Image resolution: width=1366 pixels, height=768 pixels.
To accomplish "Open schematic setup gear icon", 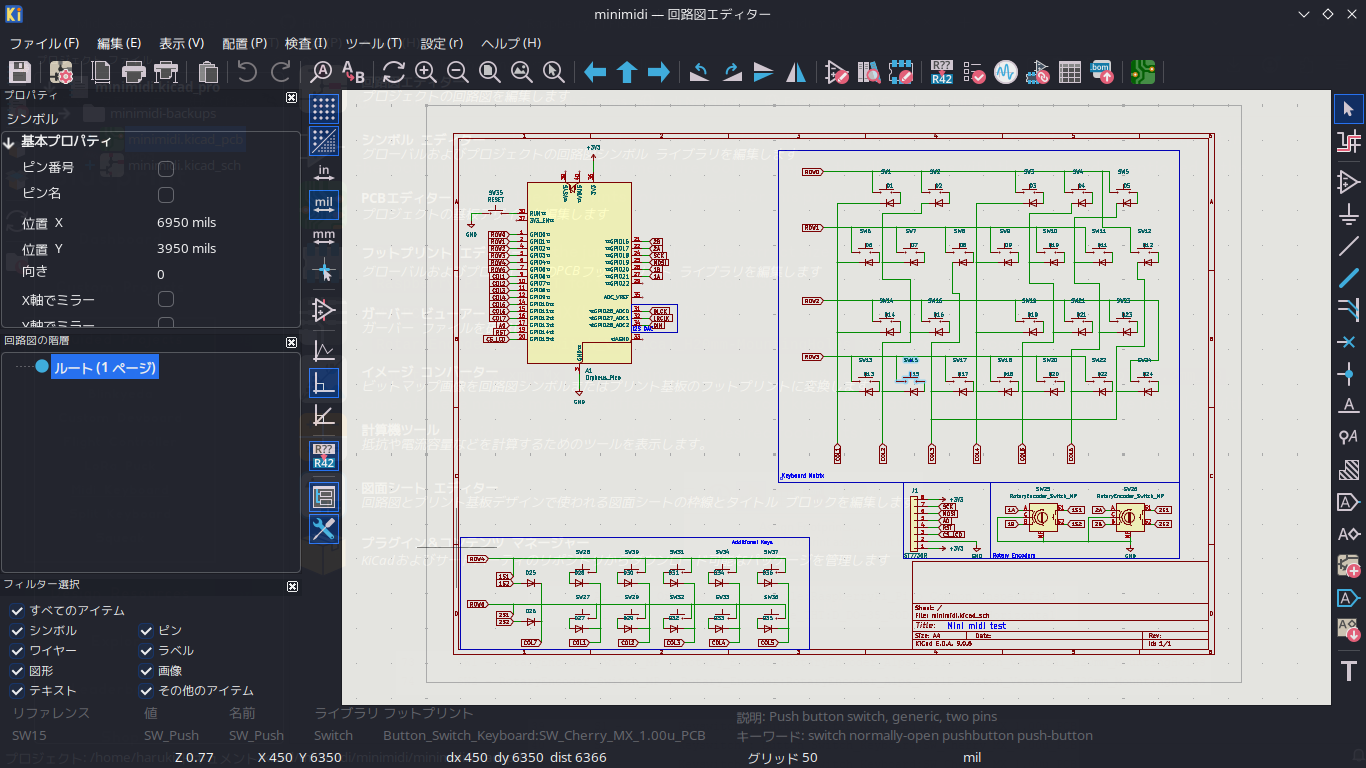I will (x=61, y=72).
